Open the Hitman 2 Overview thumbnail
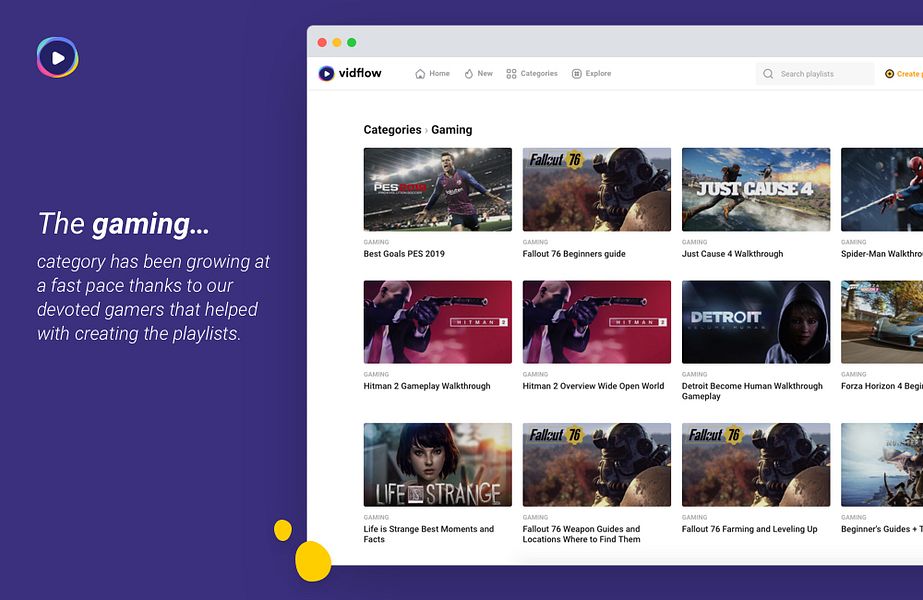Image resolution: width=923 pixels, height=600 pixels. [597, 322]
